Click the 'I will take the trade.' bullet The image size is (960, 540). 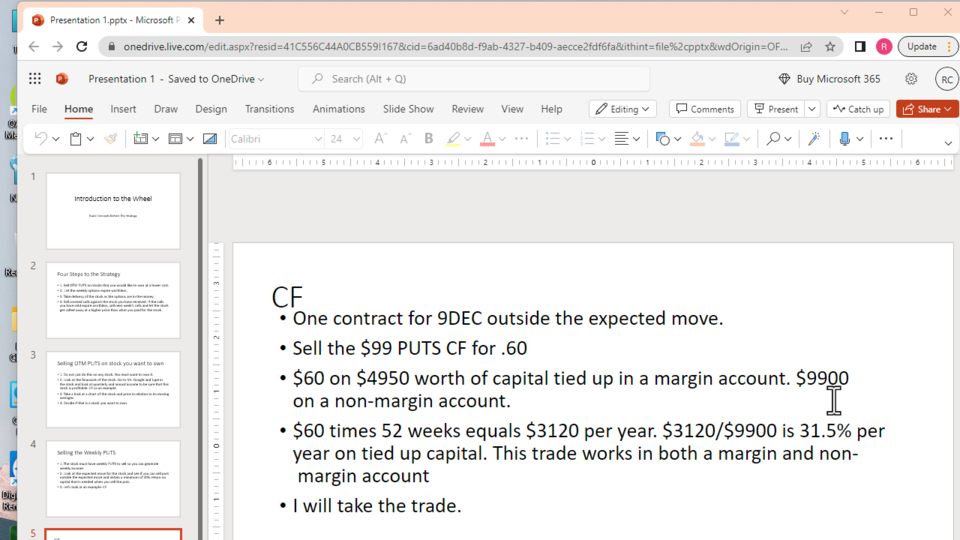click(377, 506)
